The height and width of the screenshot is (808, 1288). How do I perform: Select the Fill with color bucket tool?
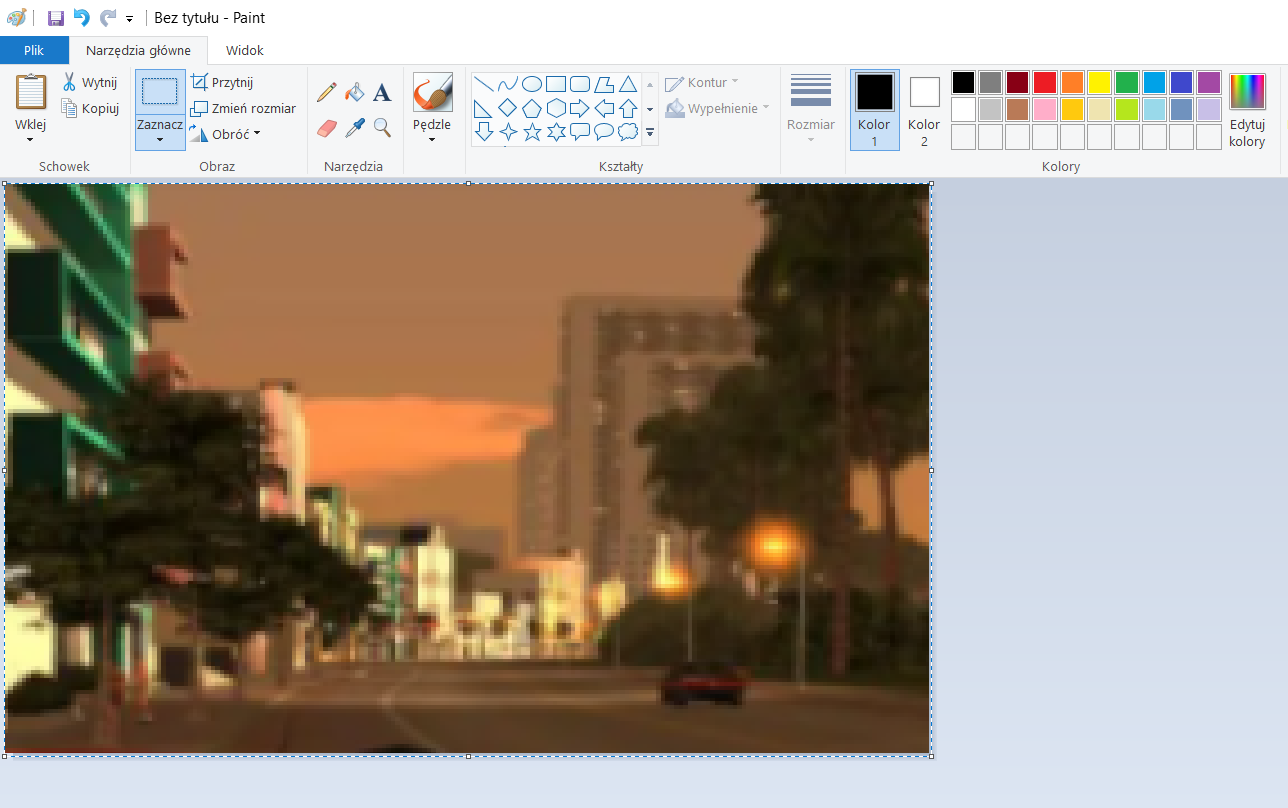[354, 93]
